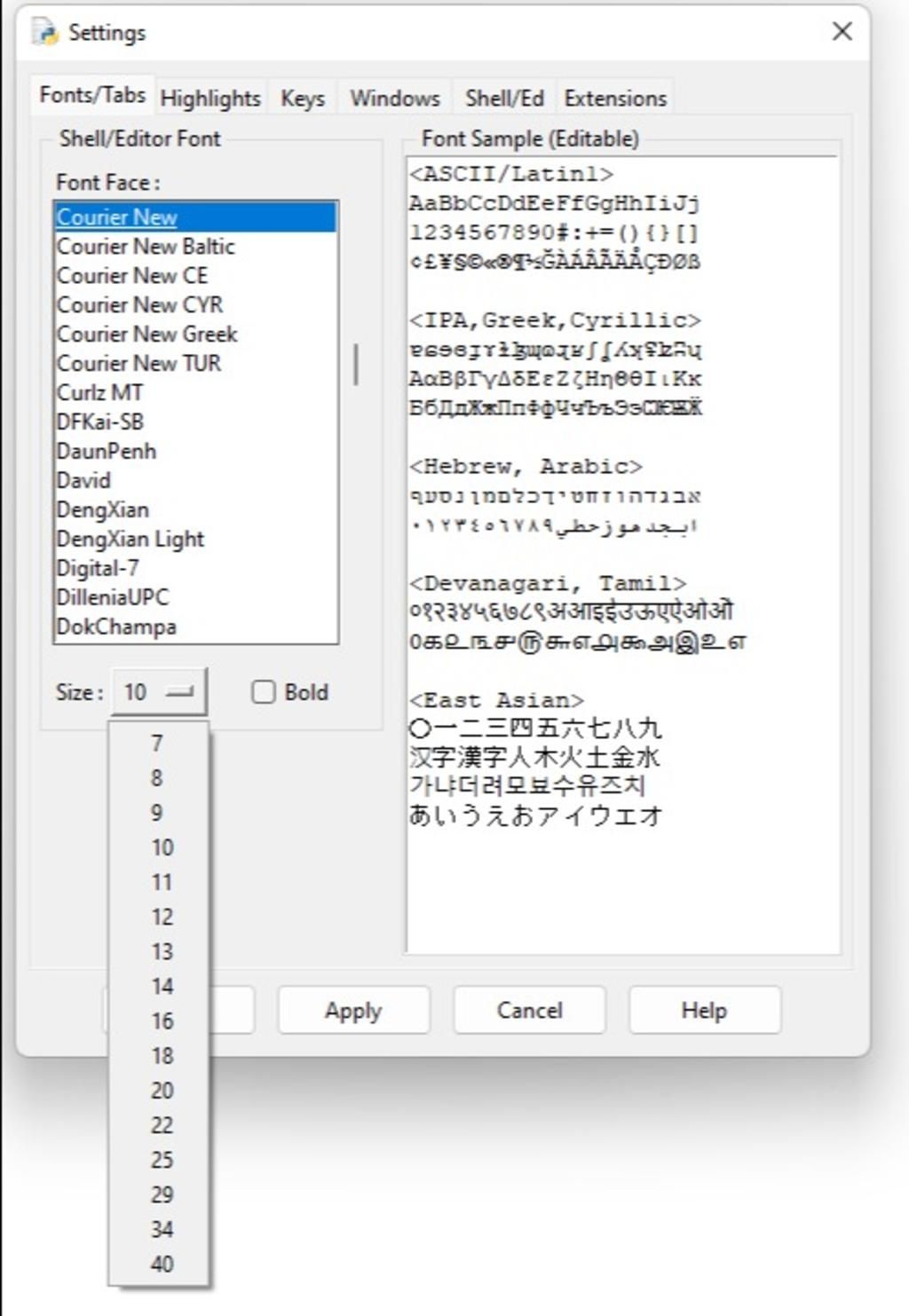Open the Extensions tab

click(615, 99)
